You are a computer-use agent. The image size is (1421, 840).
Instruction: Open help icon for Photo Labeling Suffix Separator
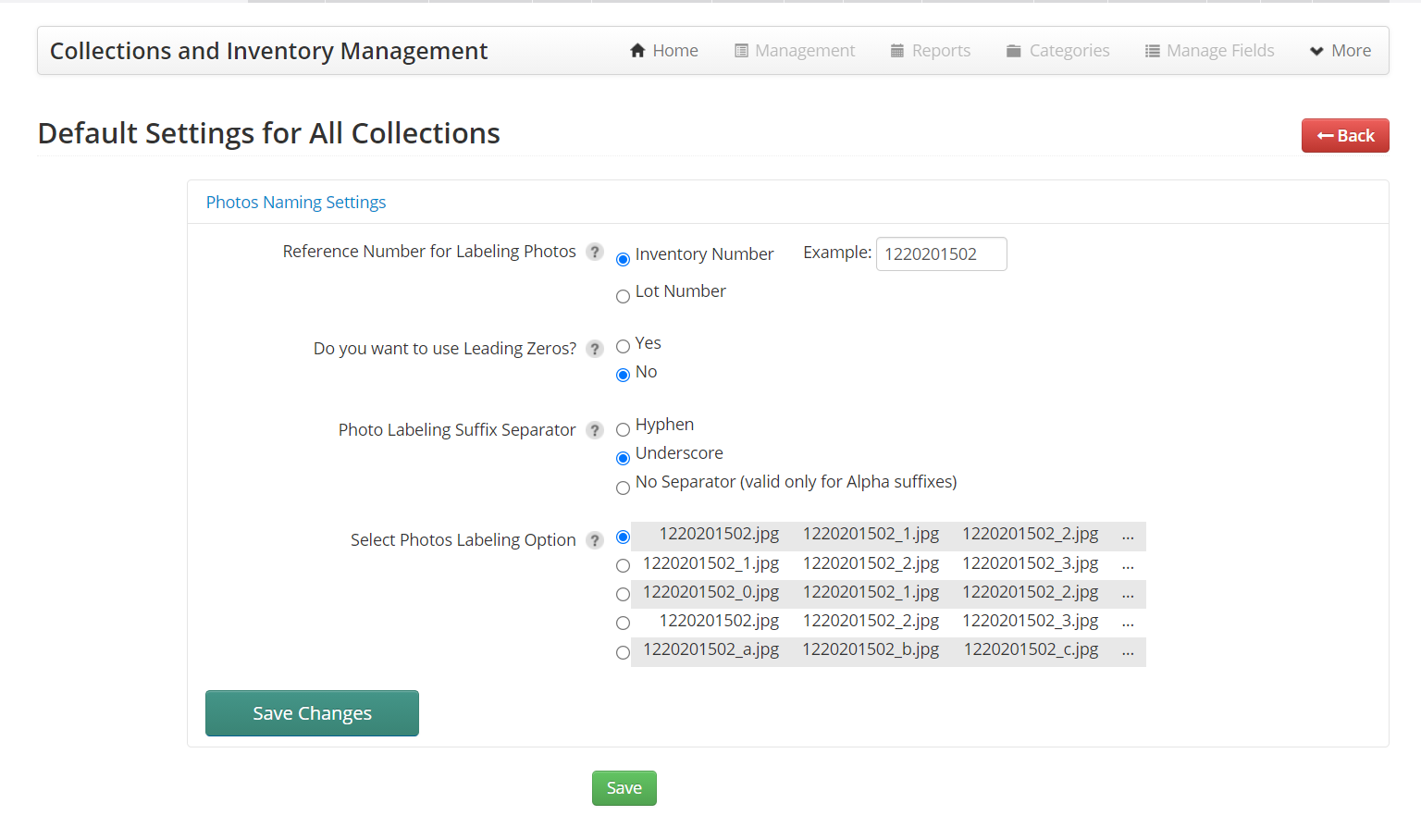pos(595,430)
